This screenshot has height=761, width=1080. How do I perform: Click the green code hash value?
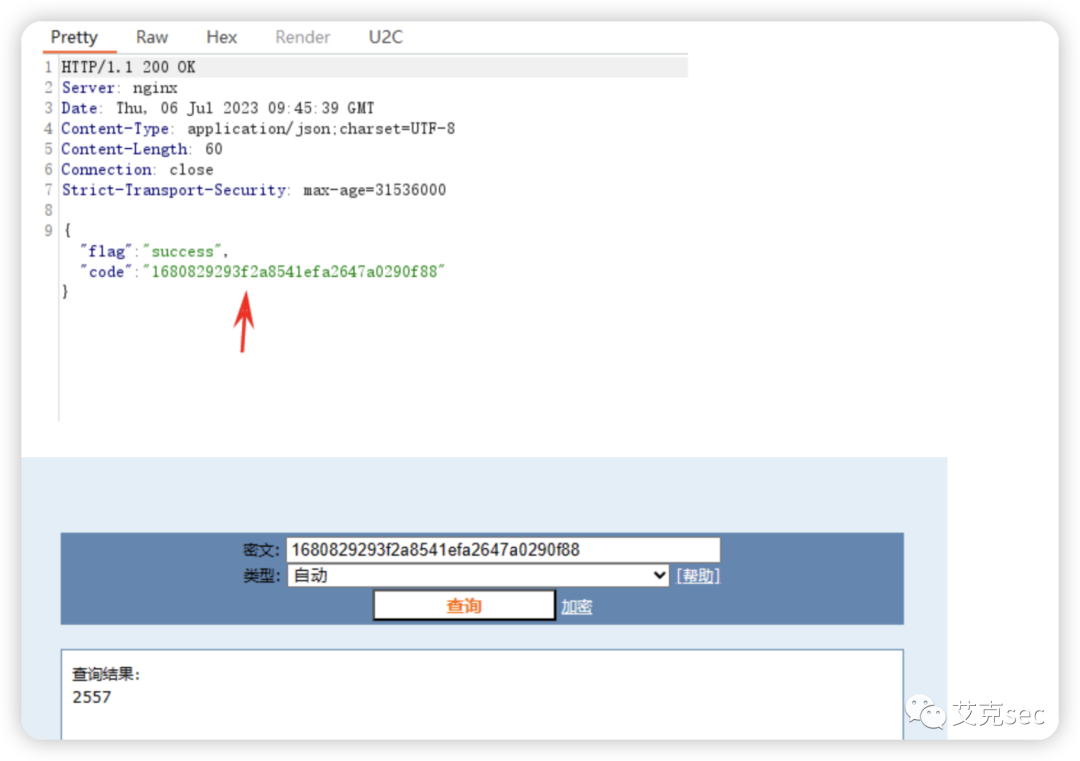tap(294, 272)
